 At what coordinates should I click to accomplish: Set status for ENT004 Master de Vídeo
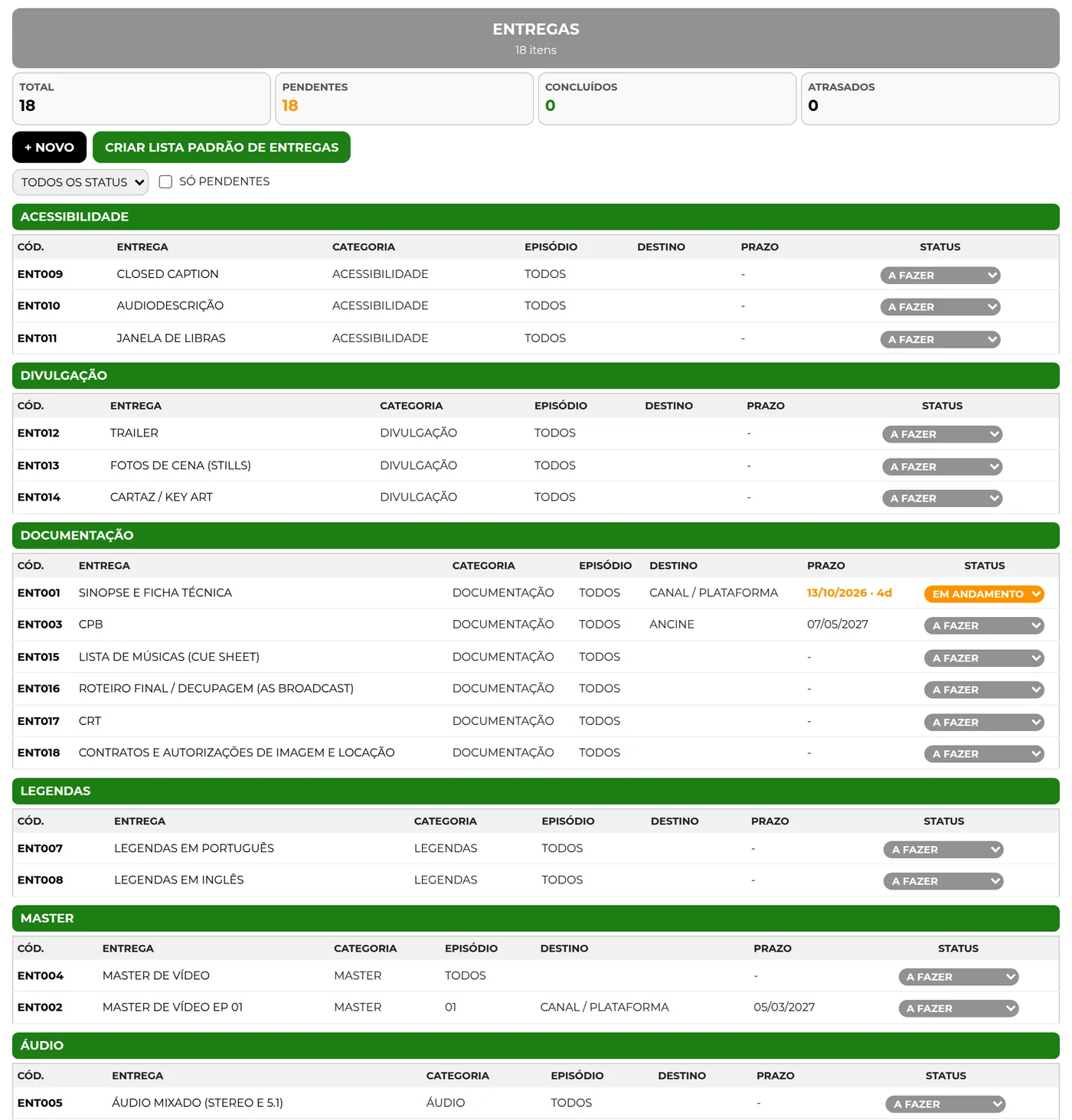tap(959, 977)
